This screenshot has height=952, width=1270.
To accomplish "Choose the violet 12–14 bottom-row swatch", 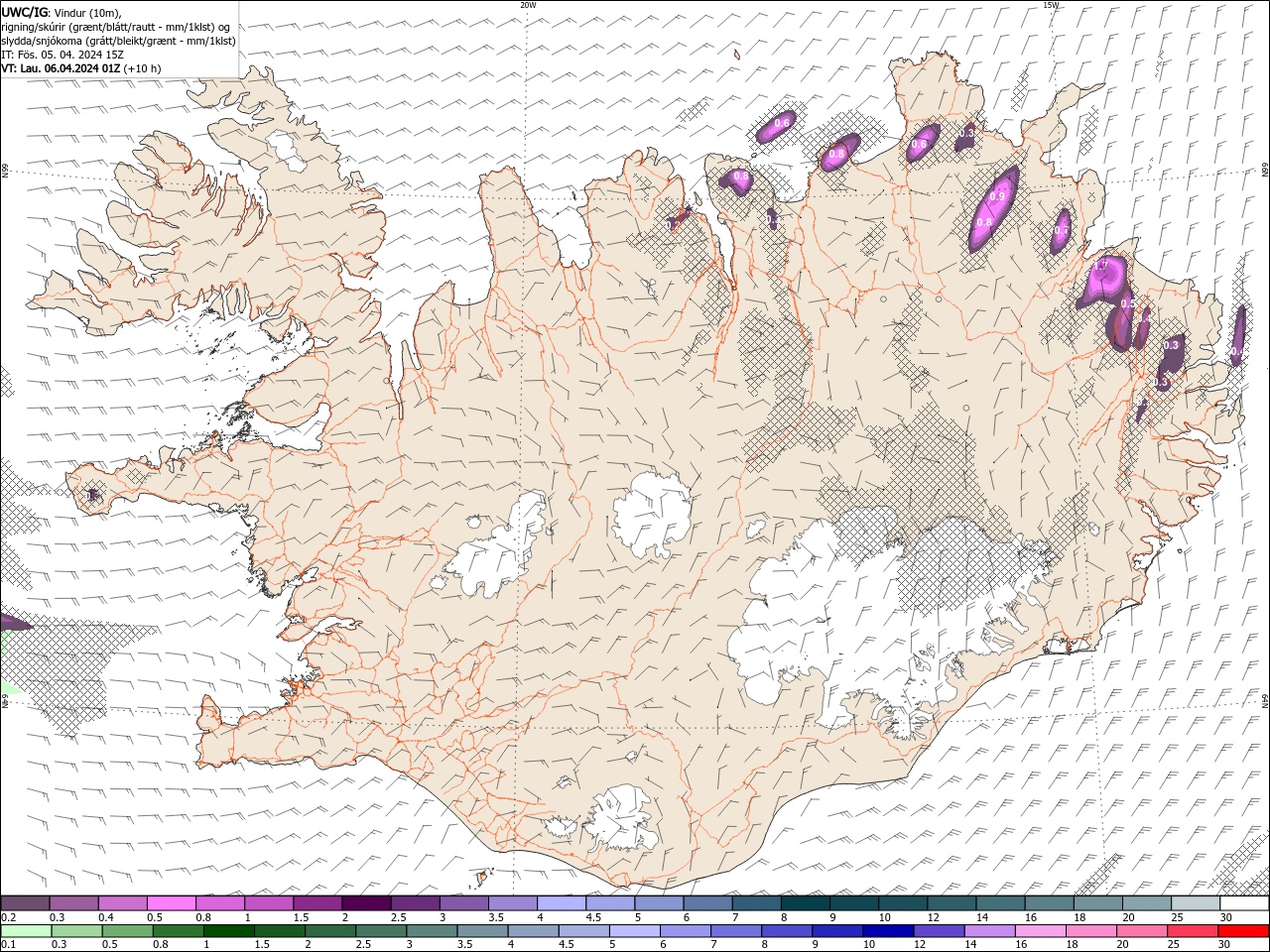I will (939, 931).
